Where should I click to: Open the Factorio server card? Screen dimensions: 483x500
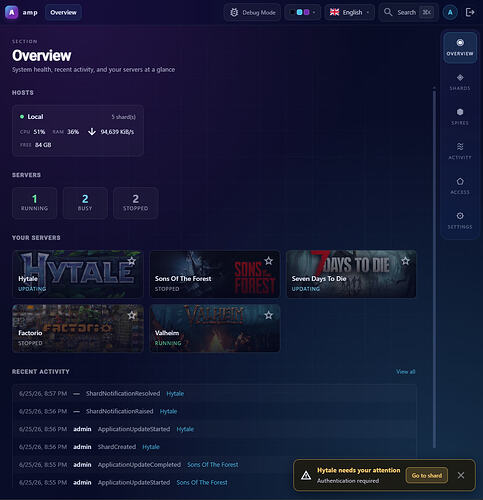[78, 328]
